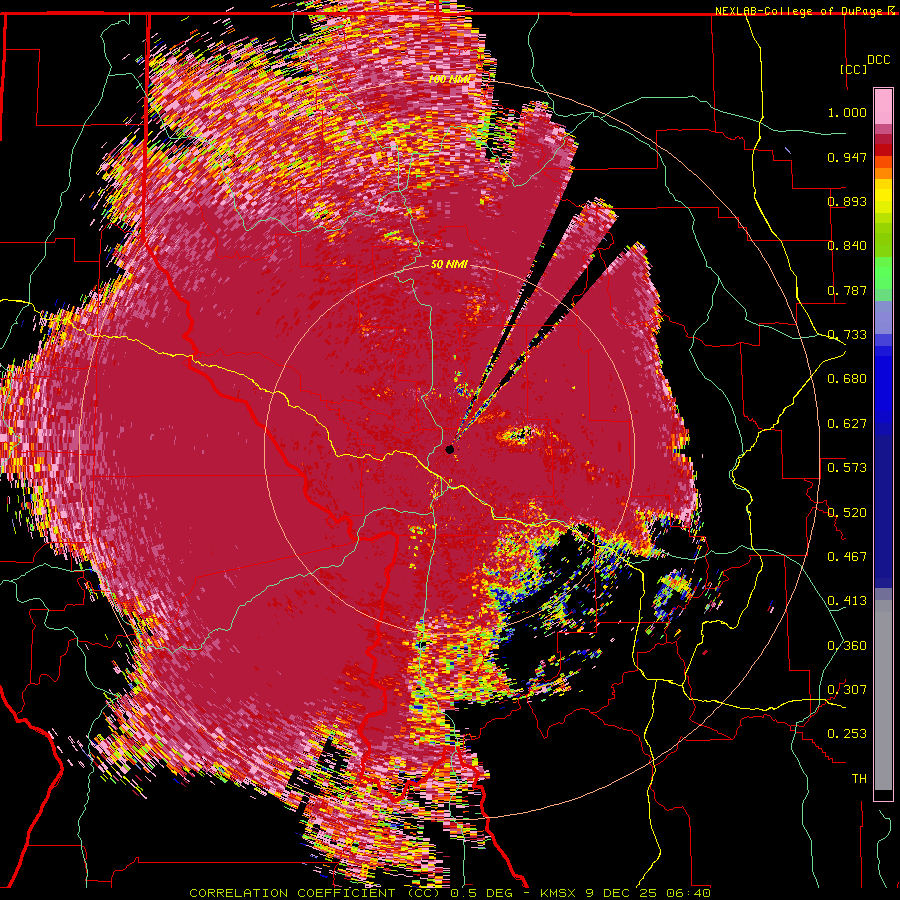Click the DCC product label
Screen dimensions: 900x900
879,60
